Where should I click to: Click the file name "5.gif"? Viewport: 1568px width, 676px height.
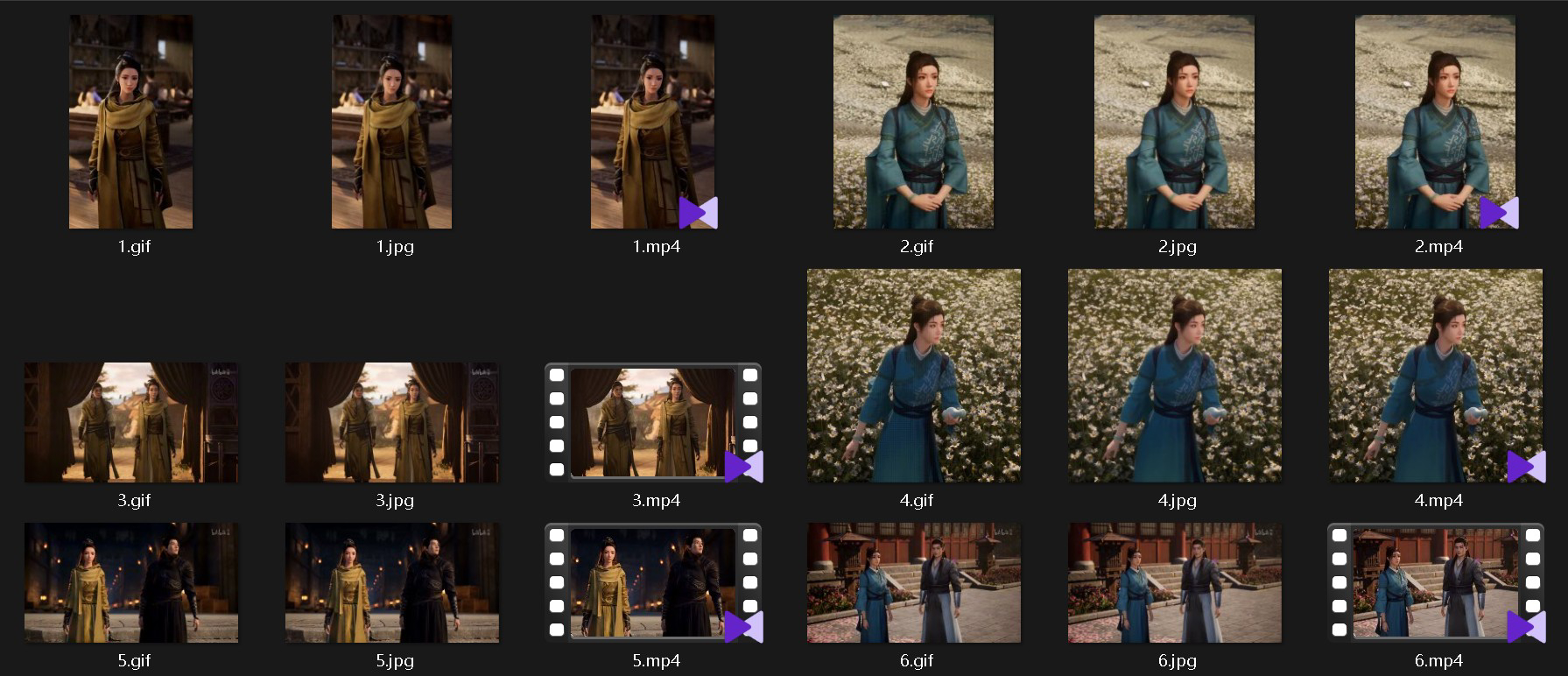134,661
